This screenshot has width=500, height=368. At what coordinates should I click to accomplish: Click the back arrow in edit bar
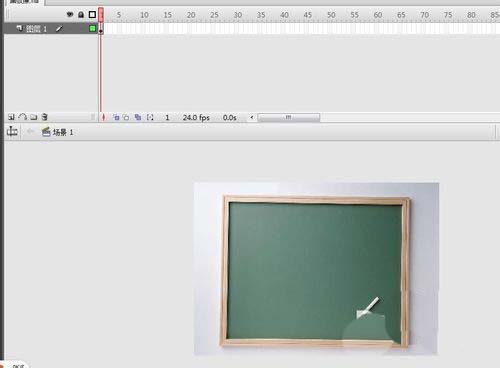pyautogui.click(x=30, y=132)
